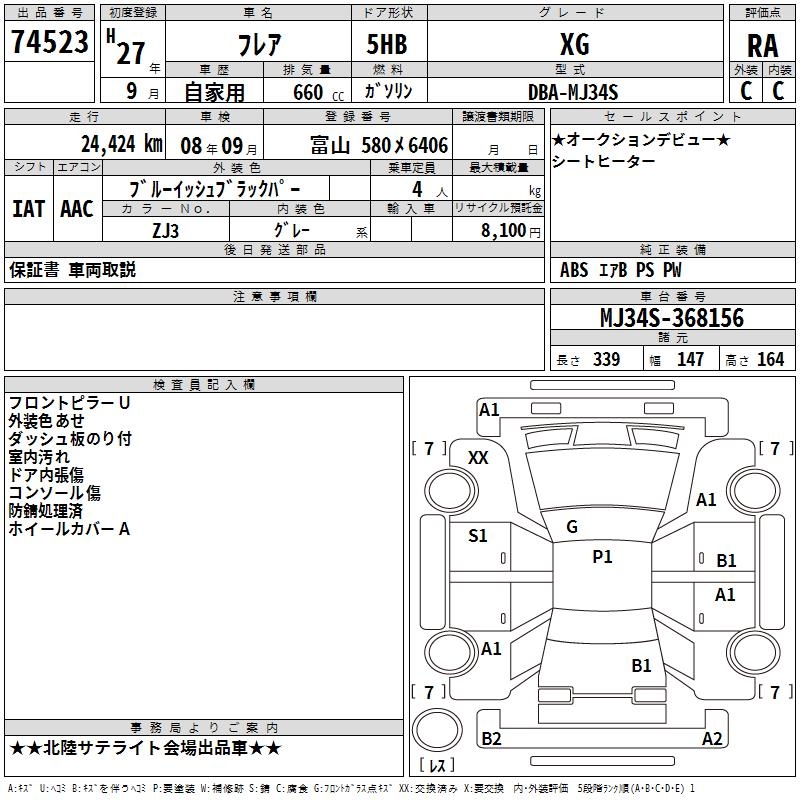Click the セールスポイント section header

point(672,117)
